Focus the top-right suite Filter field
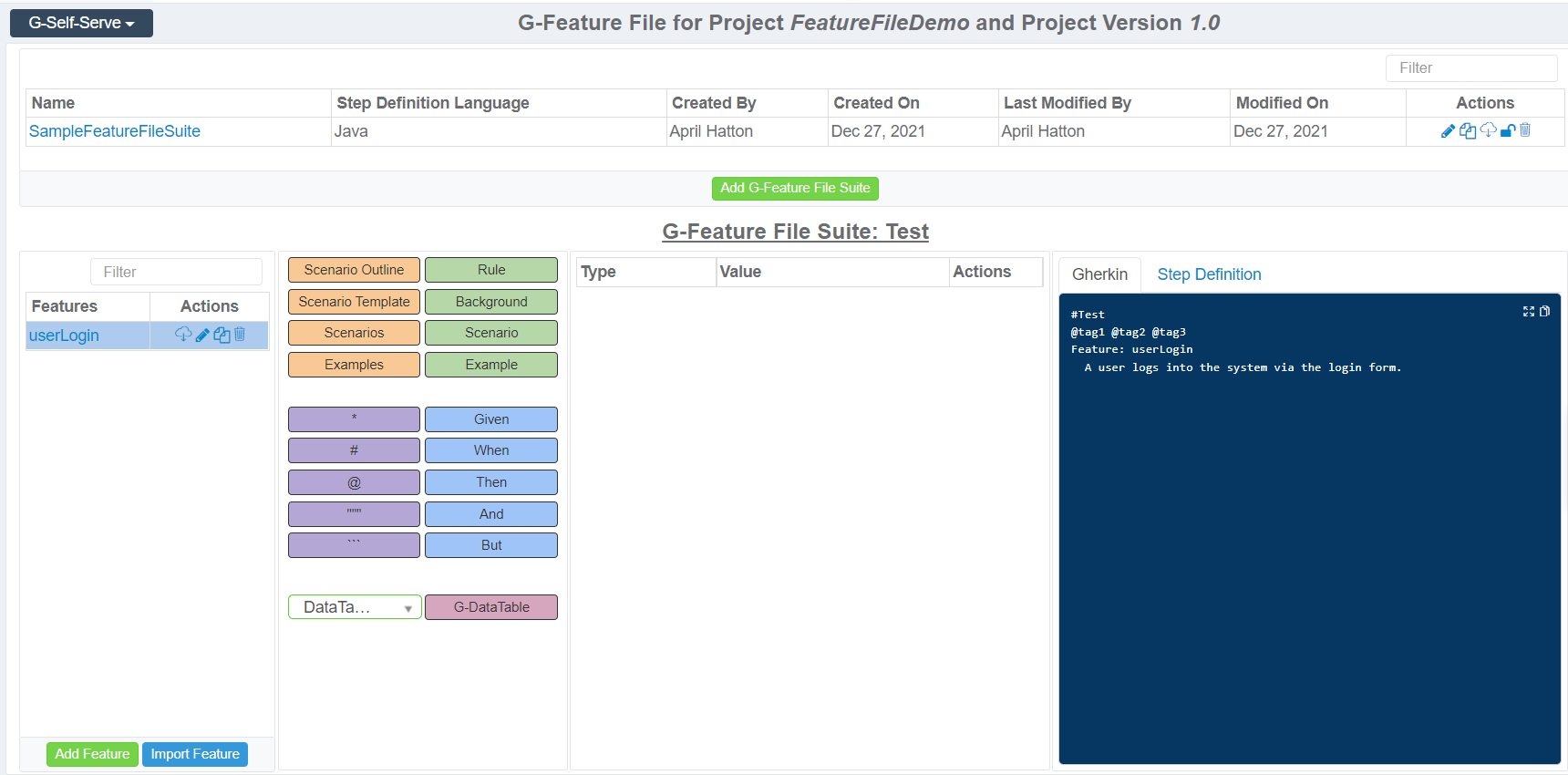Image resolution: width=1568 pixels, height=775 pixels. [x=1471, y=68]
